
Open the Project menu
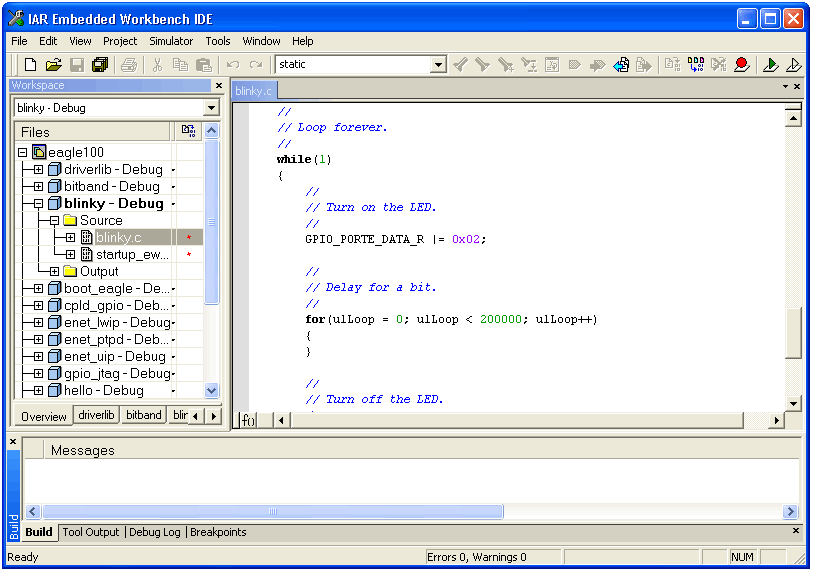pos(120,41)
